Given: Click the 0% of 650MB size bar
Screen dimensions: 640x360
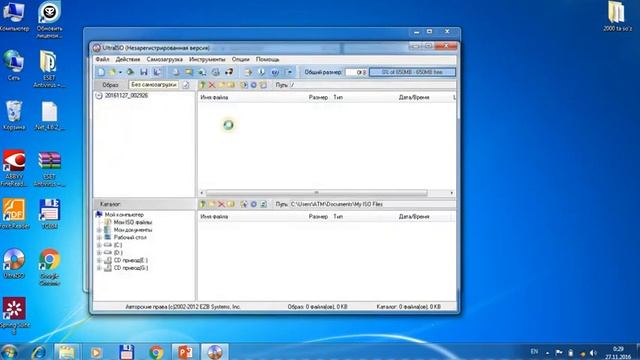Looking at the screenshot, I should click(x=412, y=72).
